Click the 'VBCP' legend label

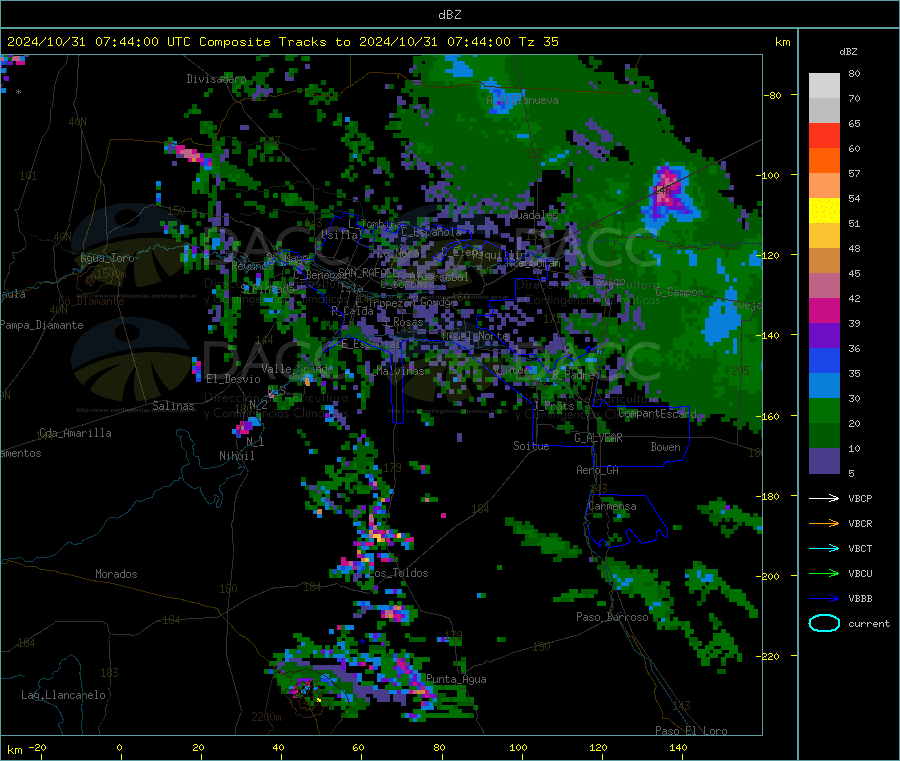[x=860, y=499]
